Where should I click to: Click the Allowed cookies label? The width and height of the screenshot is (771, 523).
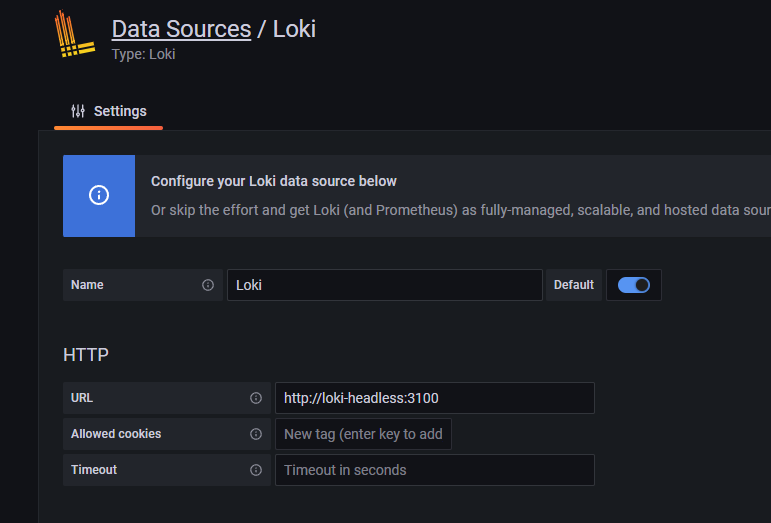pyautogui.click(x=116, y=434)
